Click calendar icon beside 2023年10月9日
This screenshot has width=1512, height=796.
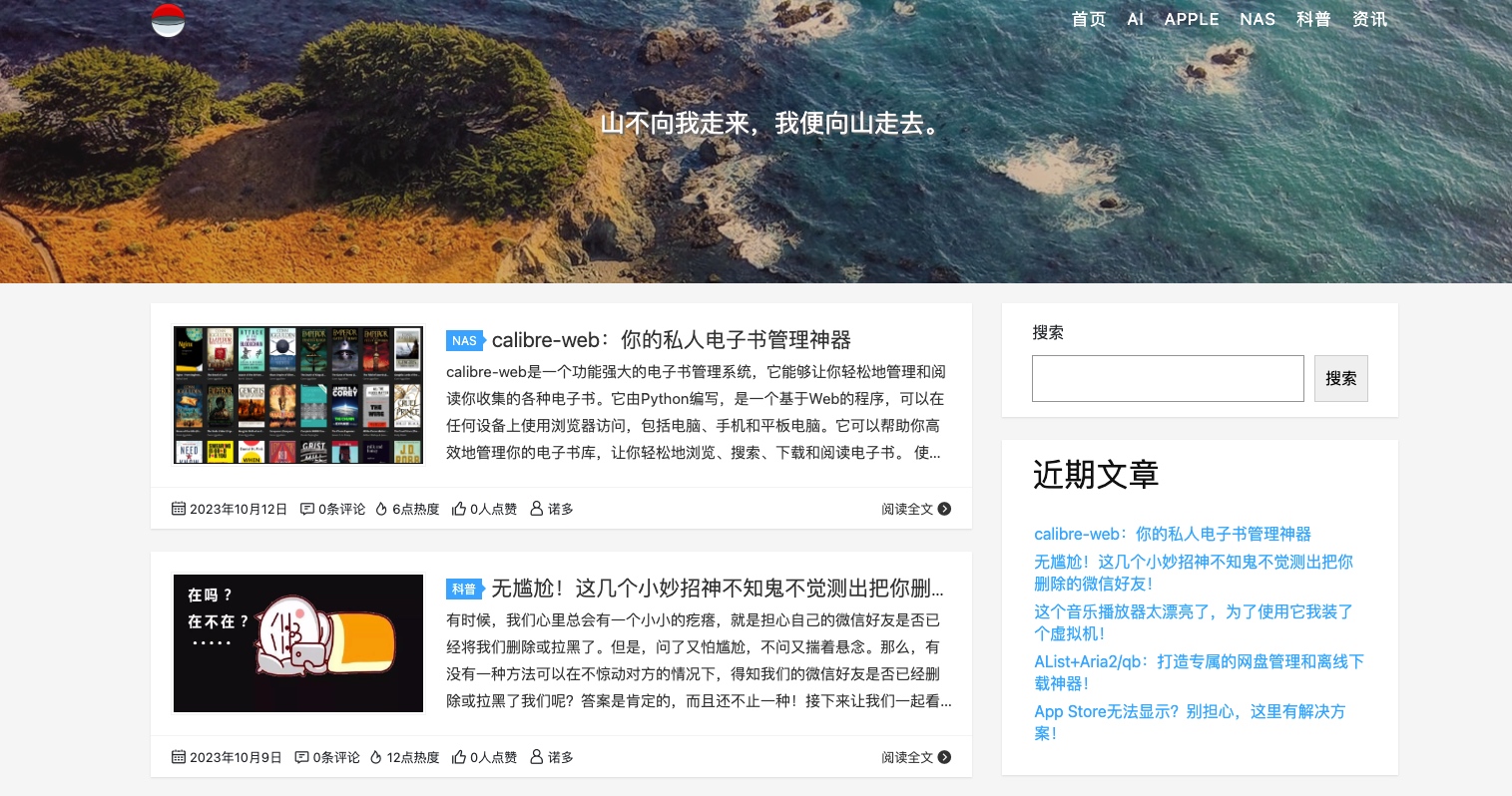179,757
